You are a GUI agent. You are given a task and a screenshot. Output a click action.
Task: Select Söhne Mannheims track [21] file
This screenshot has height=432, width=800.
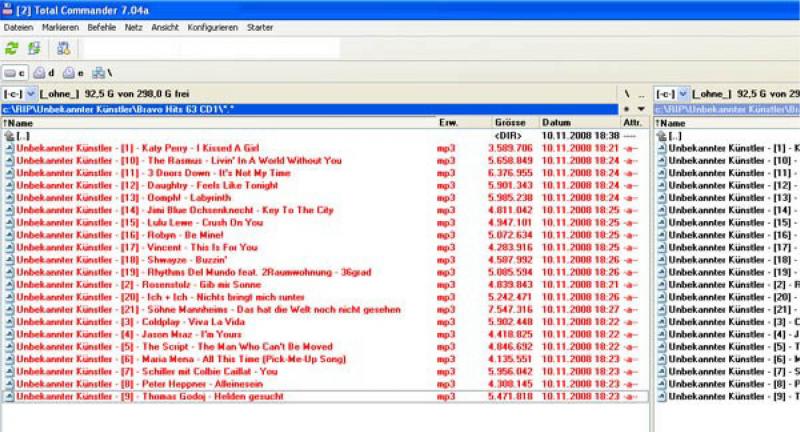click(x=326, y=310)
